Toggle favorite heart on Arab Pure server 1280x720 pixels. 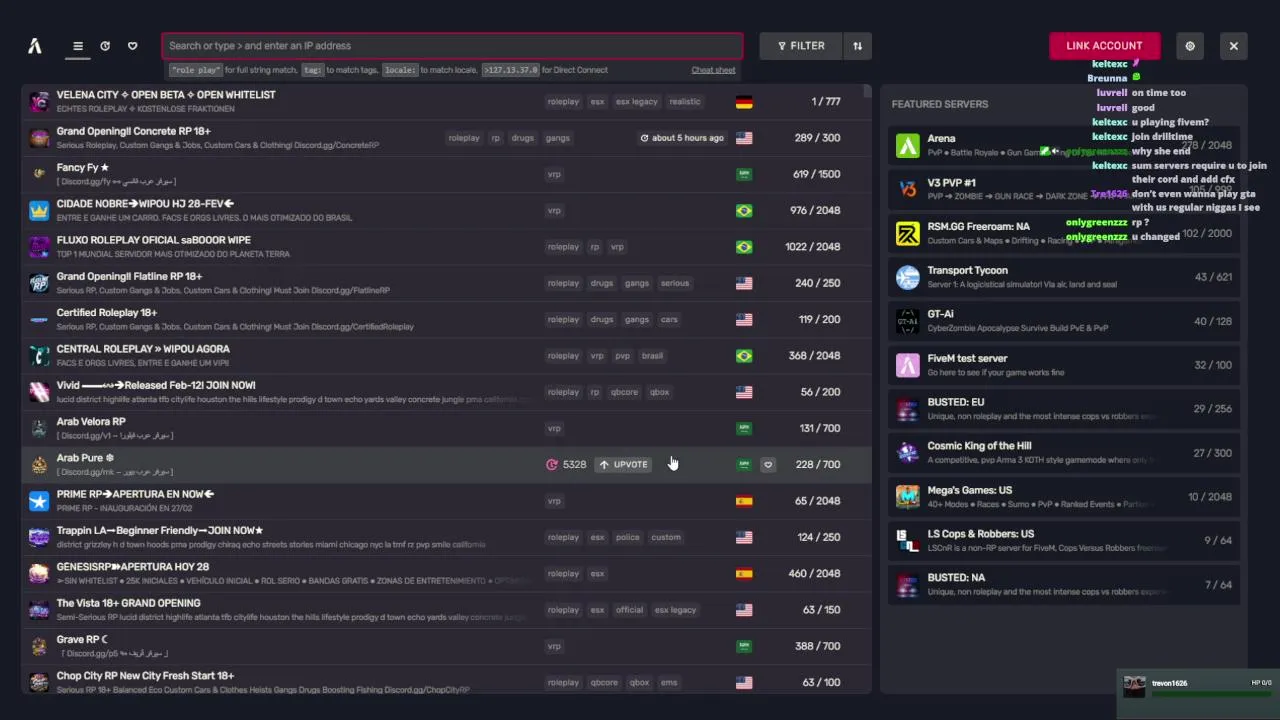(768, 465)
